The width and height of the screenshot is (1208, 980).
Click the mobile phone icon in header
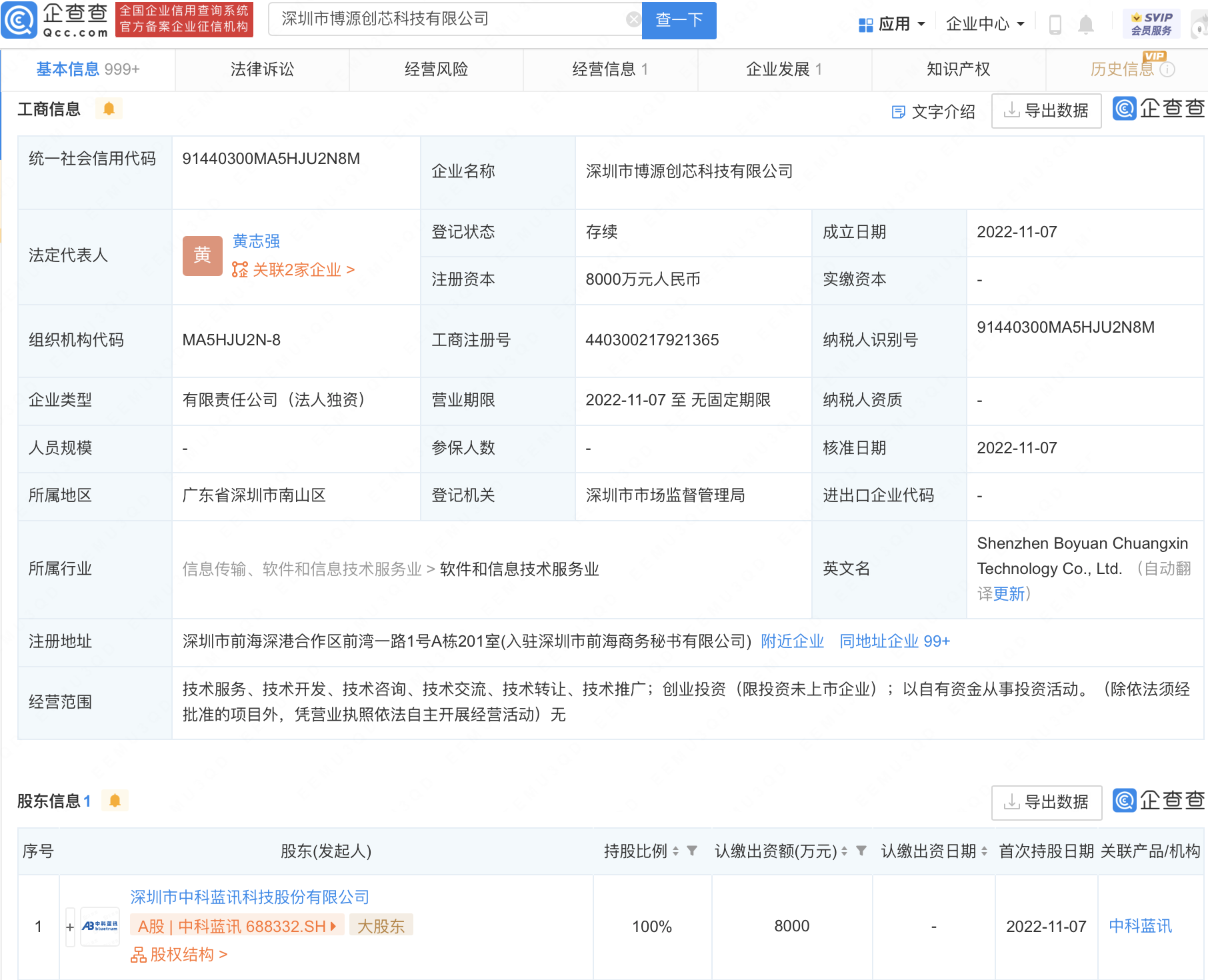pyautogui.click(x=1055, y=25)
